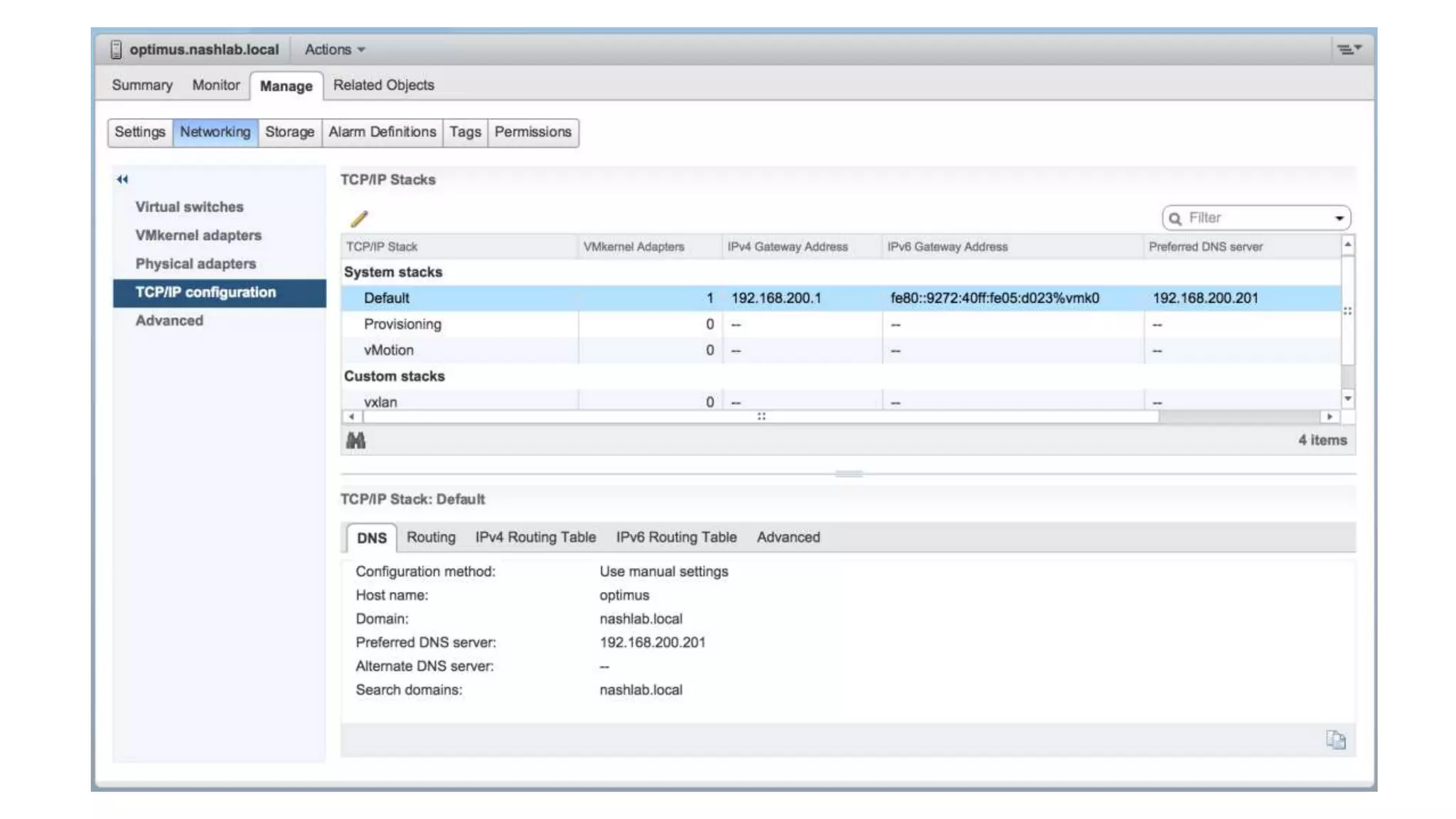Go to the Monitor tab
Image resolution: width=1456 pixels, height=819 pixels.
coord(215,85)
